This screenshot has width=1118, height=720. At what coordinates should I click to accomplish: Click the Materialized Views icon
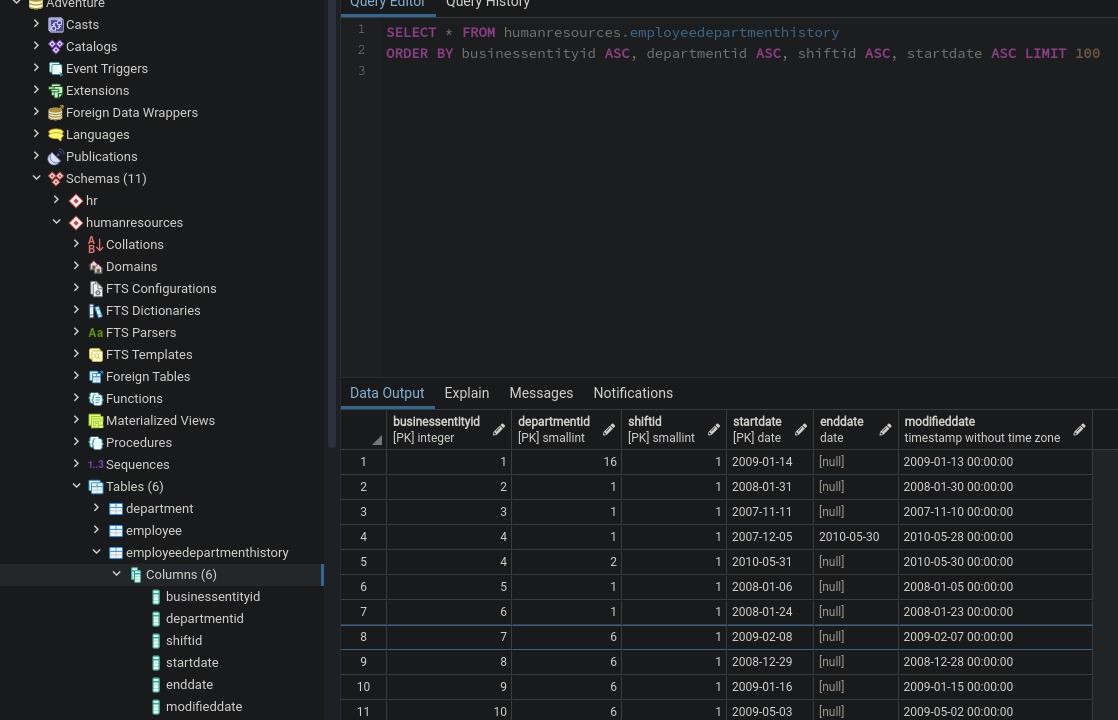96,420
